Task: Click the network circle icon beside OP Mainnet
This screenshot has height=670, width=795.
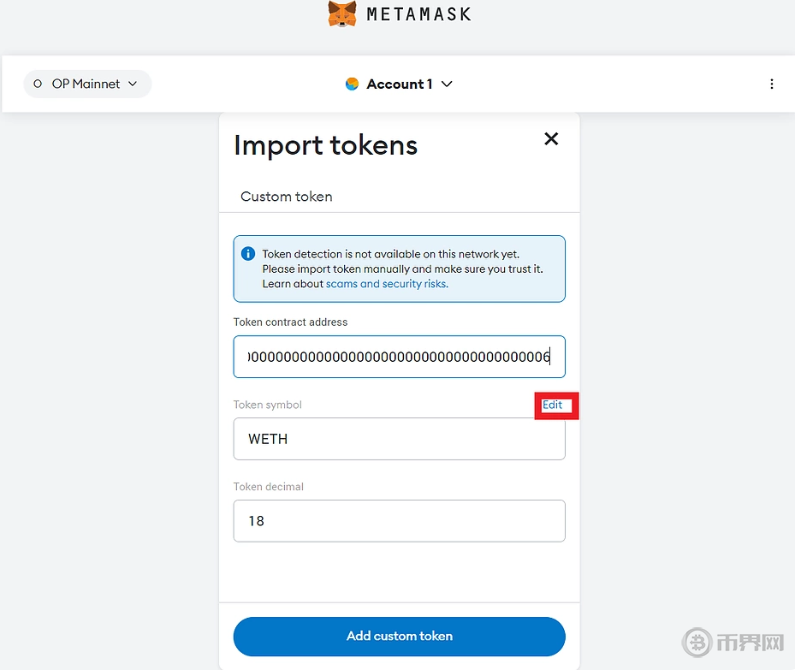Action: (38, 84)
